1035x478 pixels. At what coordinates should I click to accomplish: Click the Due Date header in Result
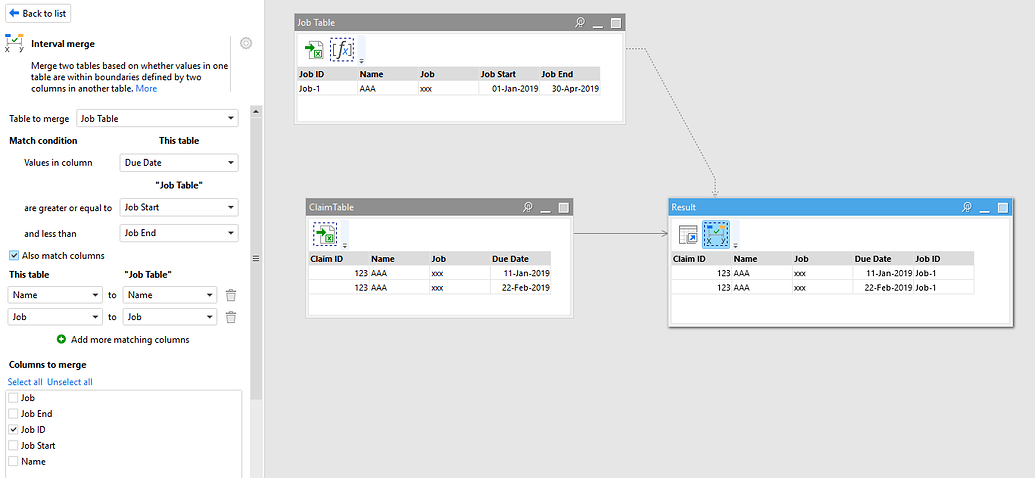pyautogui.click(x=883, y=259)
